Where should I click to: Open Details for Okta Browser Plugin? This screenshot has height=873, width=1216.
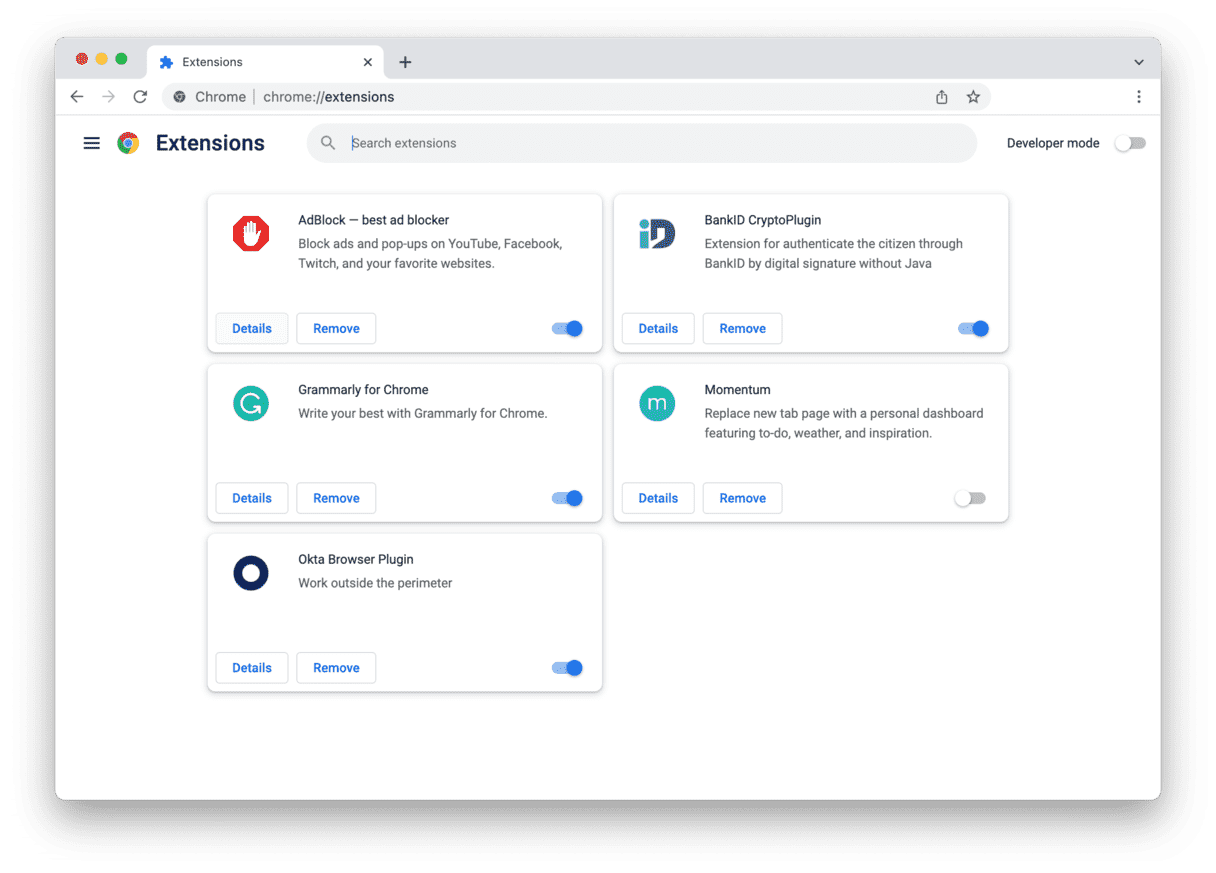pyautogui.click(x=252, y=668)
